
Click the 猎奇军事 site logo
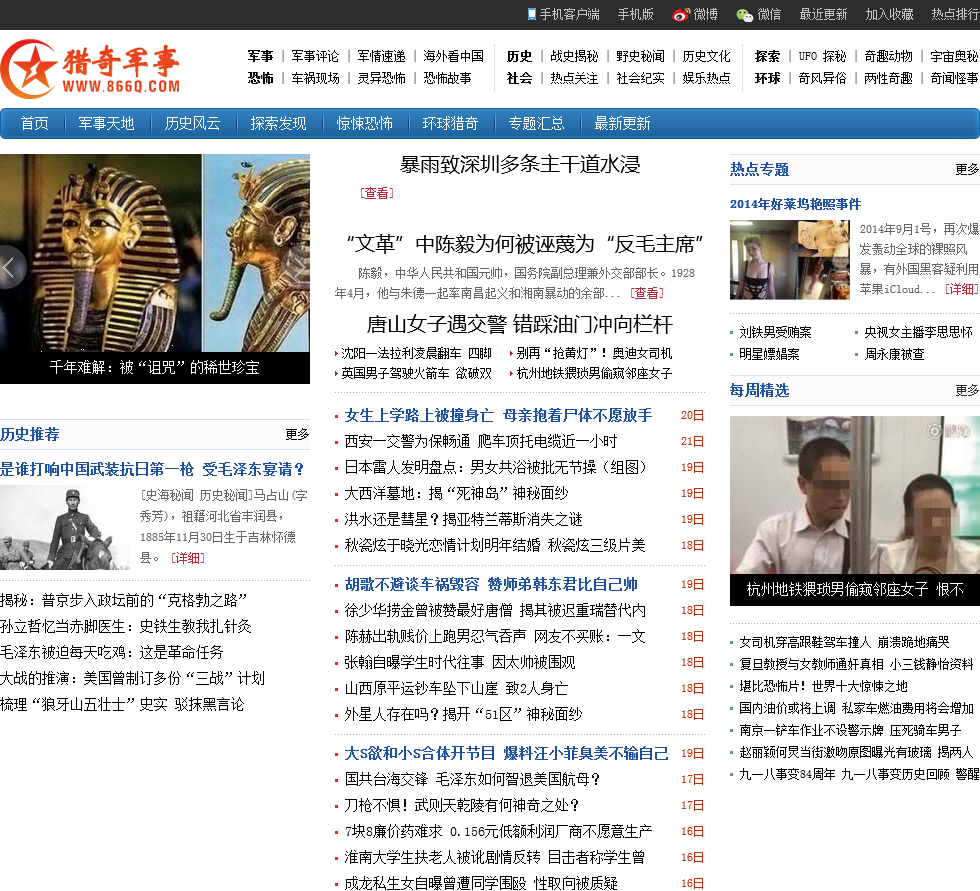91,69
